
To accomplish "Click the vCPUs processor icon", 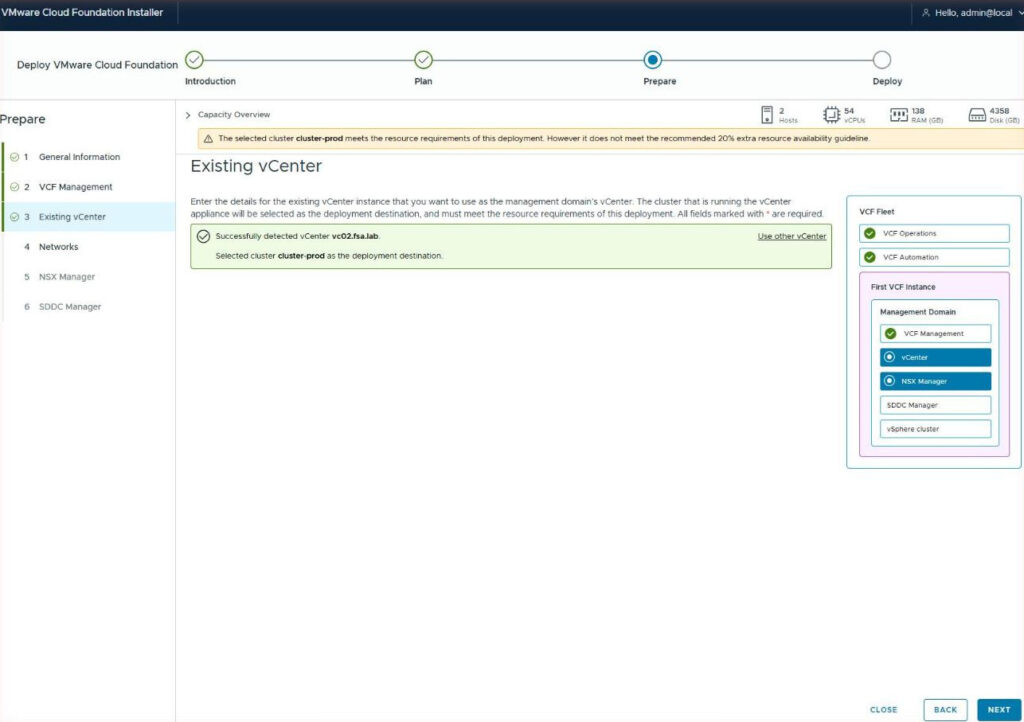I will 831,115.
